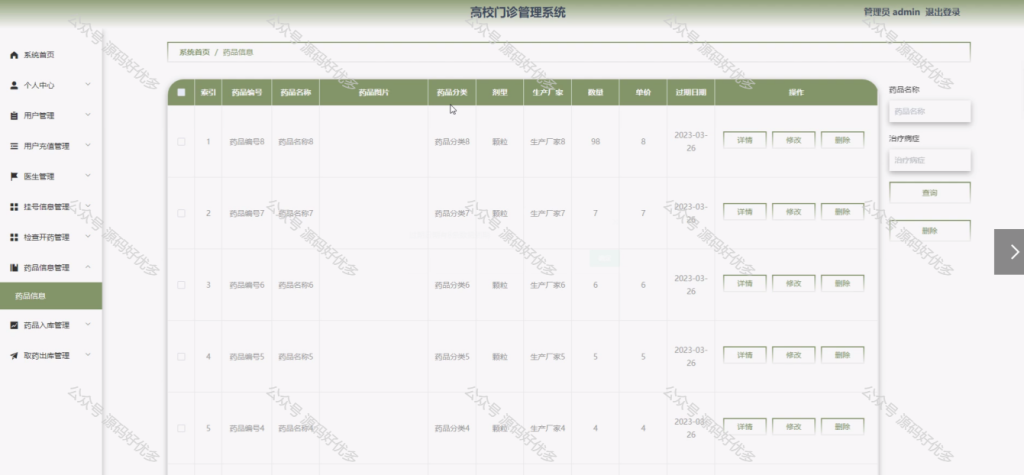Click the clipboard icon beside 用户管理

pyautogui.click(x=14, y=116)
